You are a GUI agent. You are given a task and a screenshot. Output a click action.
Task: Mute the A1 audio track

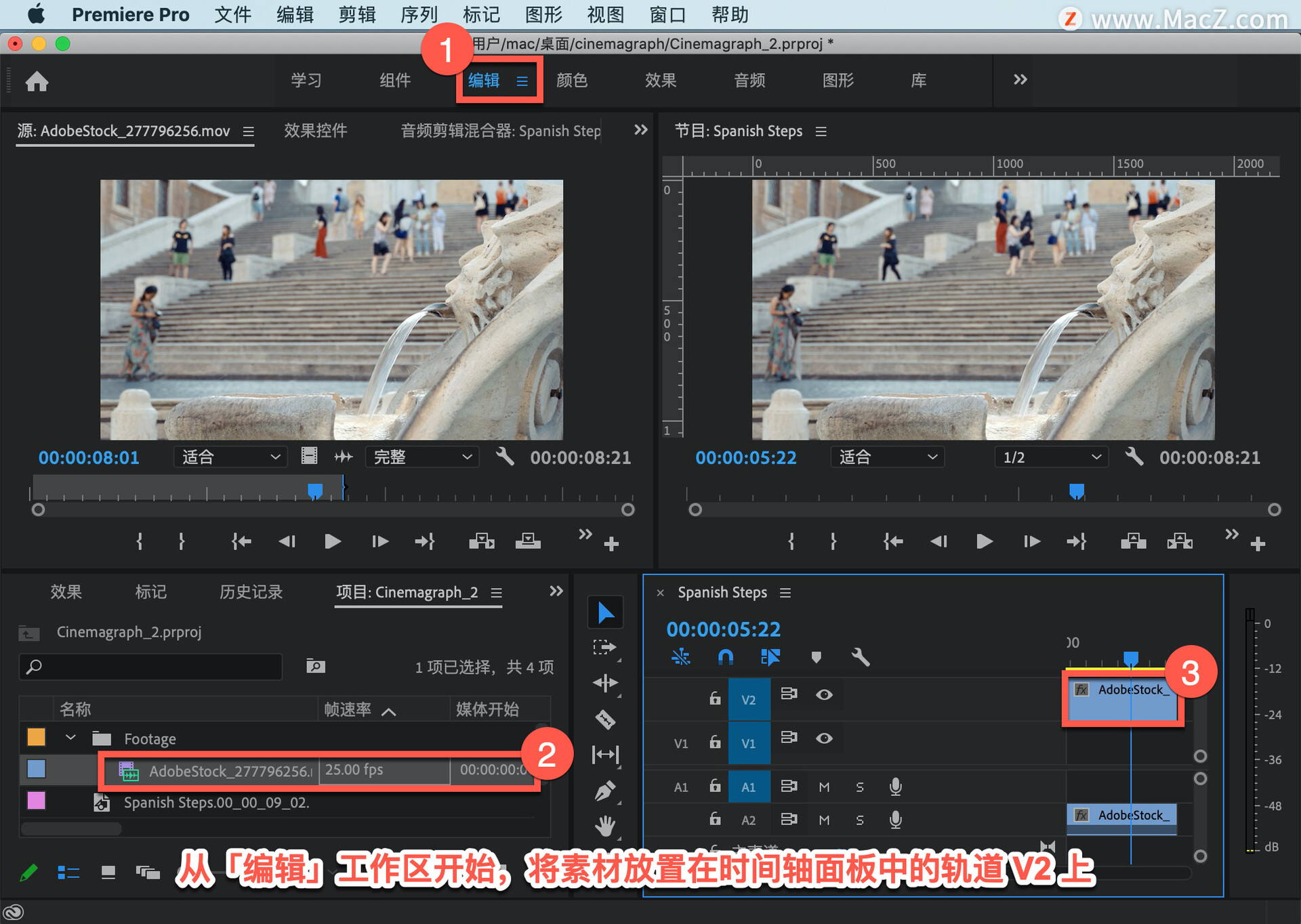[824, 786]
